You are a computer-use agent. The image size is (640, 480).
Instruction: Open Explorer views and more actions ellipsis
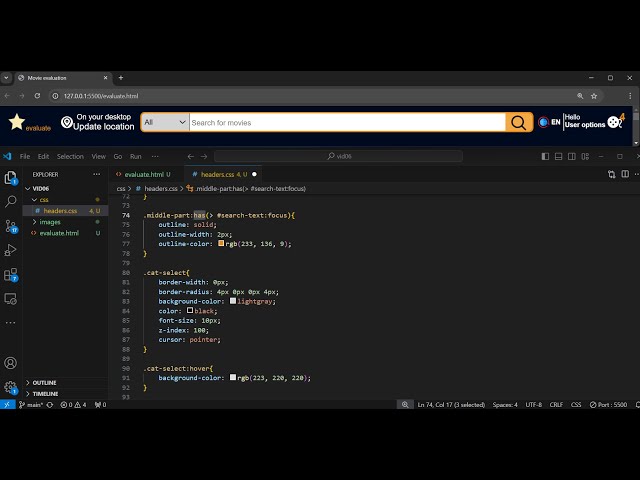point(97,174)
